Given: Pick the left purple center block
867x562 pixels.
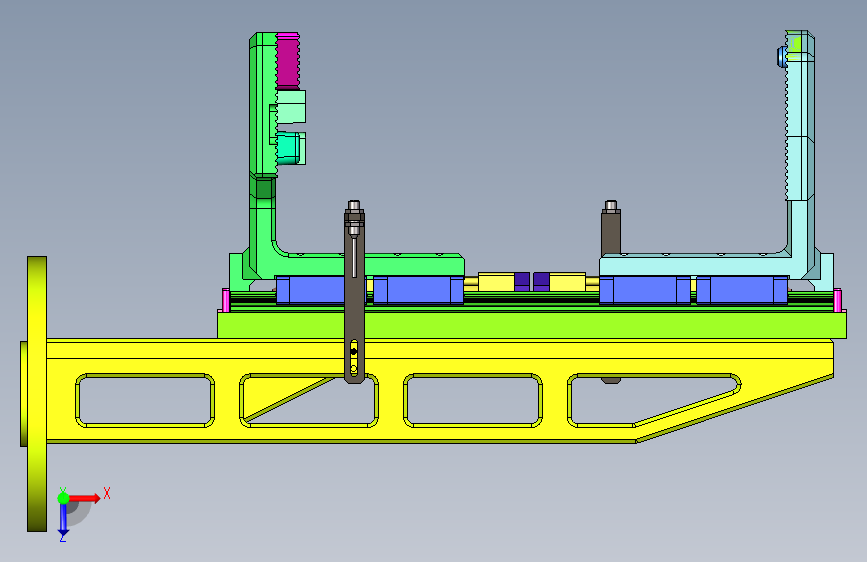Looking at the screenshot, I should (x=522, y=282).
